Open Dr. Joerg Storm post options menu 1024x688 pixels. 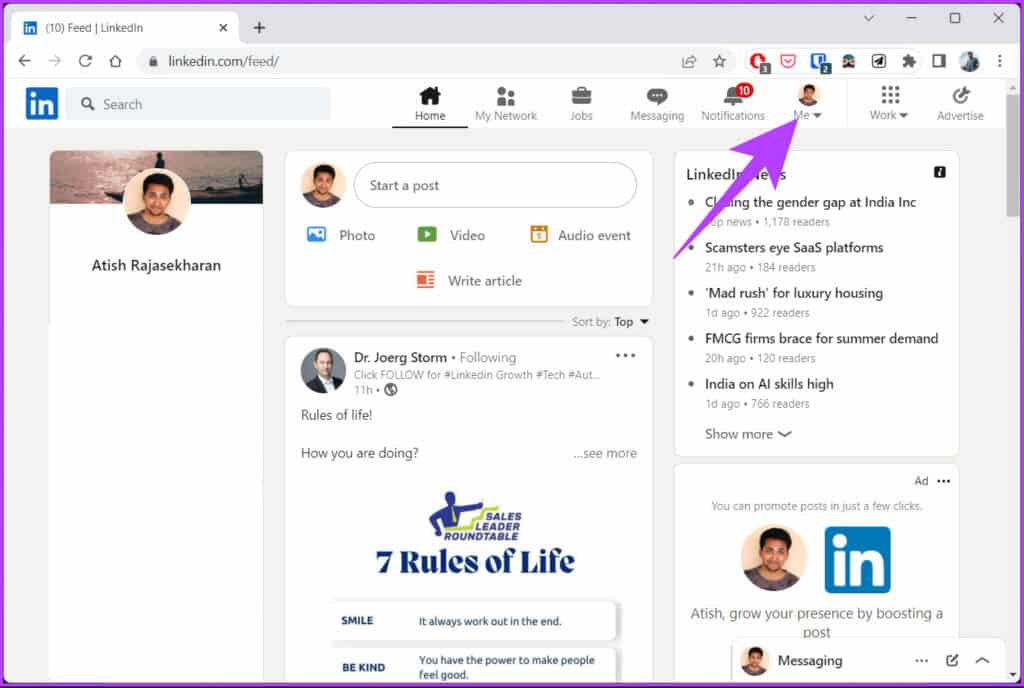click(x=625, y=356)
